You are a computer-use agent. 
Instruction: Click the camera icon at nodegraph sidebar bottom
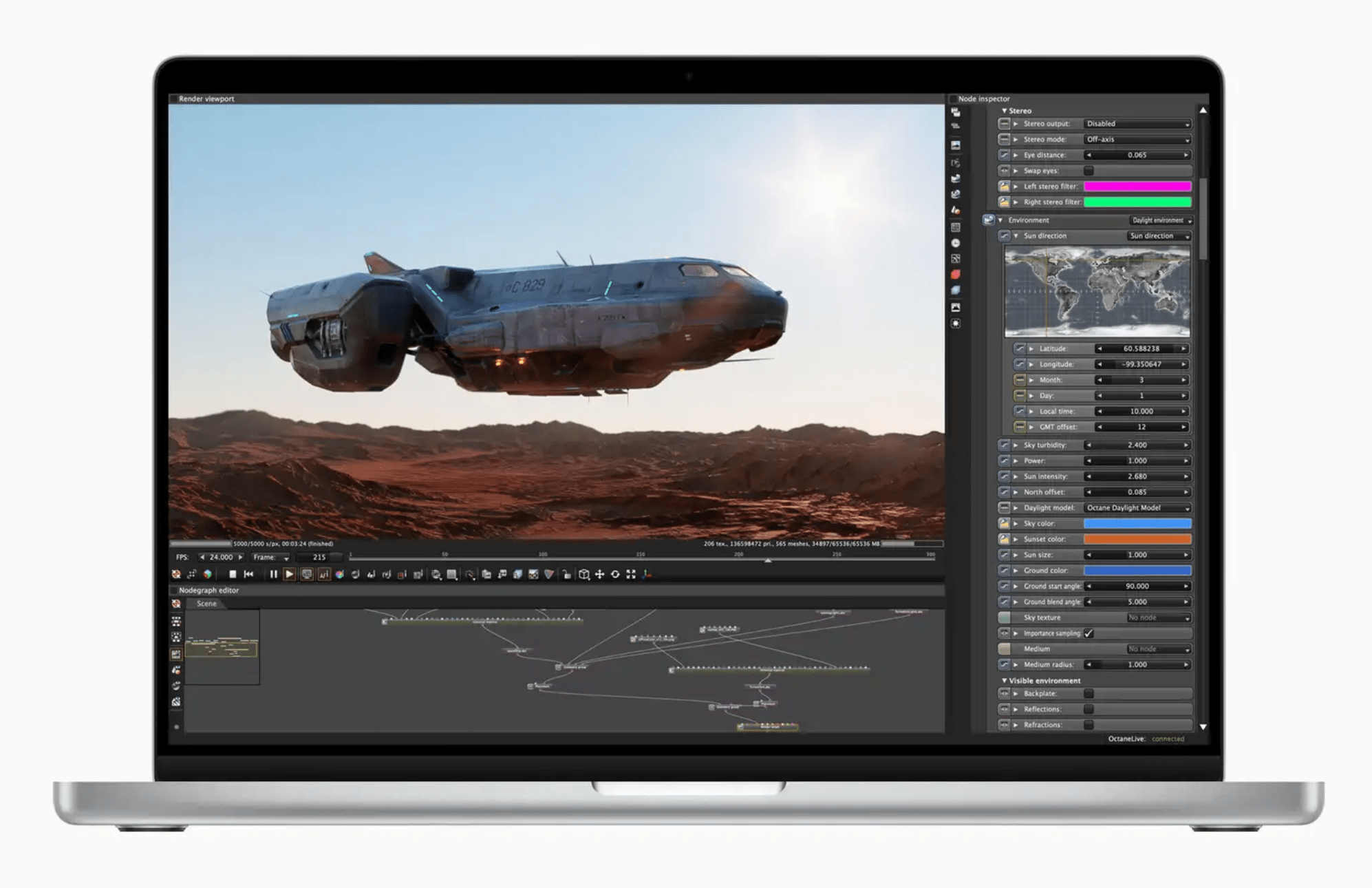tap(176, 701)
